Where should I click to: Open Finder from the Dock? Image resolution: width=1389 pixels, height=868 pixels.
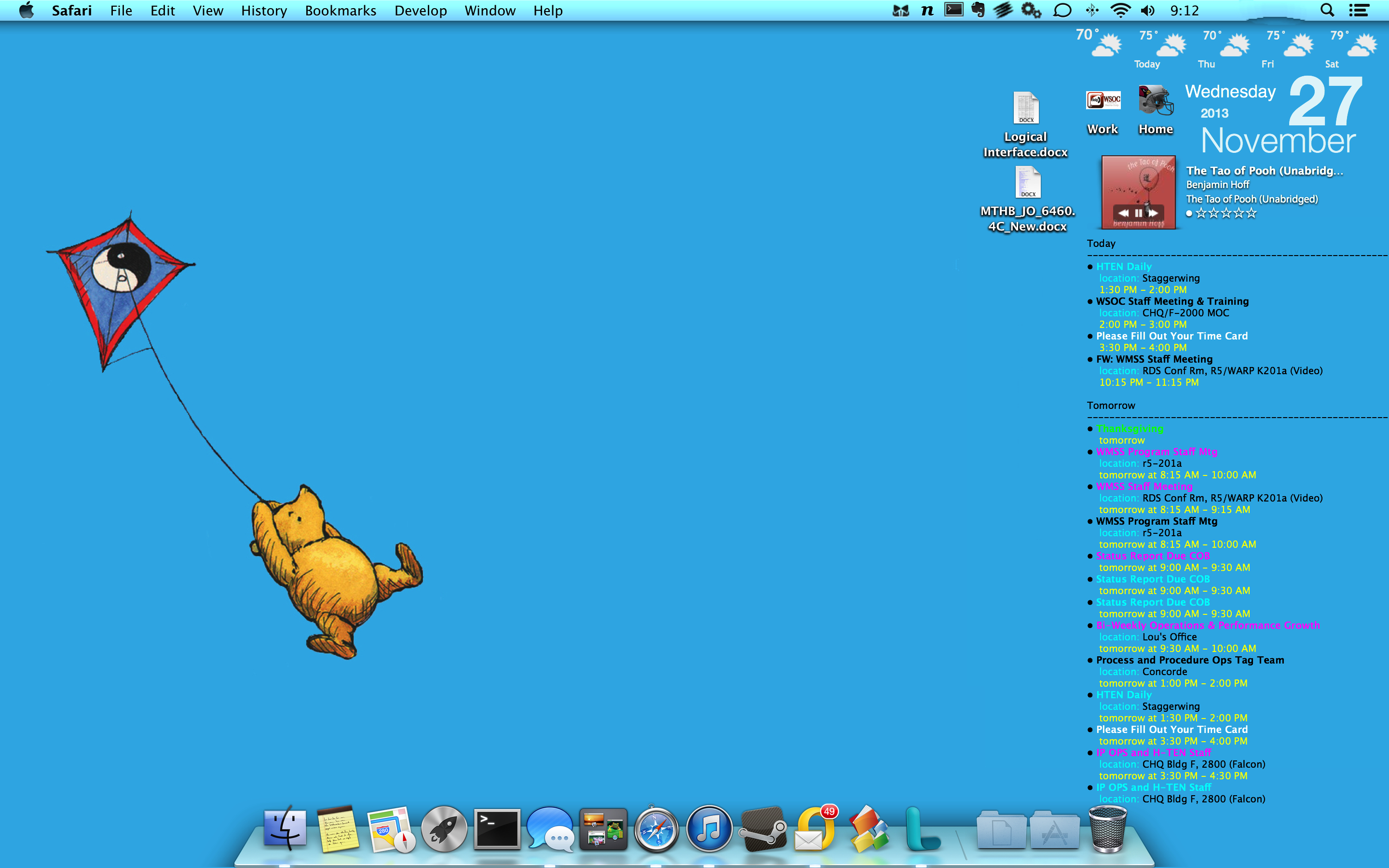[x=285, y=828]
